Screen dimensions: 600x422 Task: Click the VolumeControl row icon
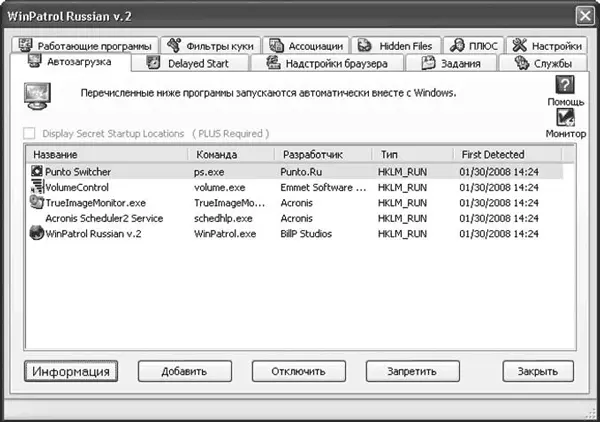[37, 186]
